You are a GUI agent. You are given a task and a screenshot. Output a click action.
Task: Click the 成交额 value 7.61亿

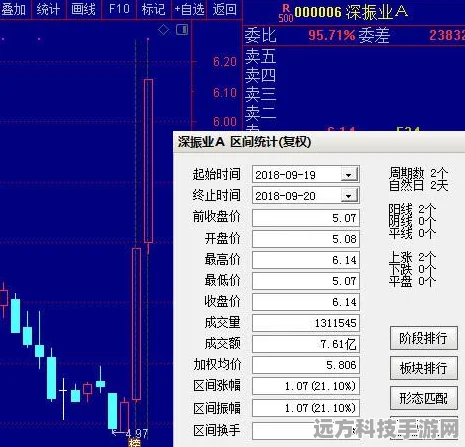tap(306, 344)
